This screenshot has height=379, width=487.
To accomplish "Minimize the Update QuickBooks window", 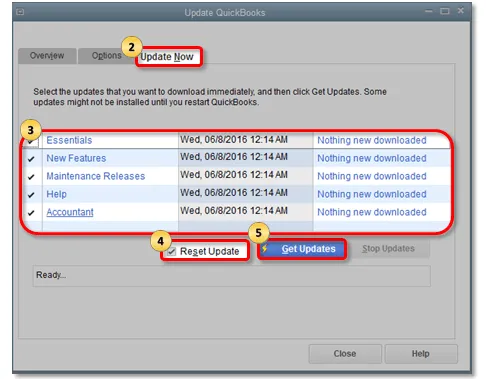I will 429,11.
